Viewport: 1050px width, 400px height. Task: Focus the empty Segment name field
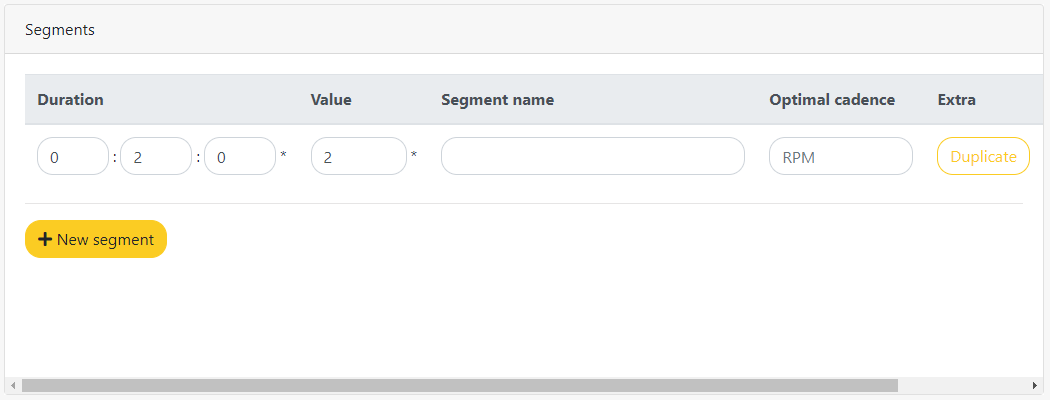(x=593, y=156)
